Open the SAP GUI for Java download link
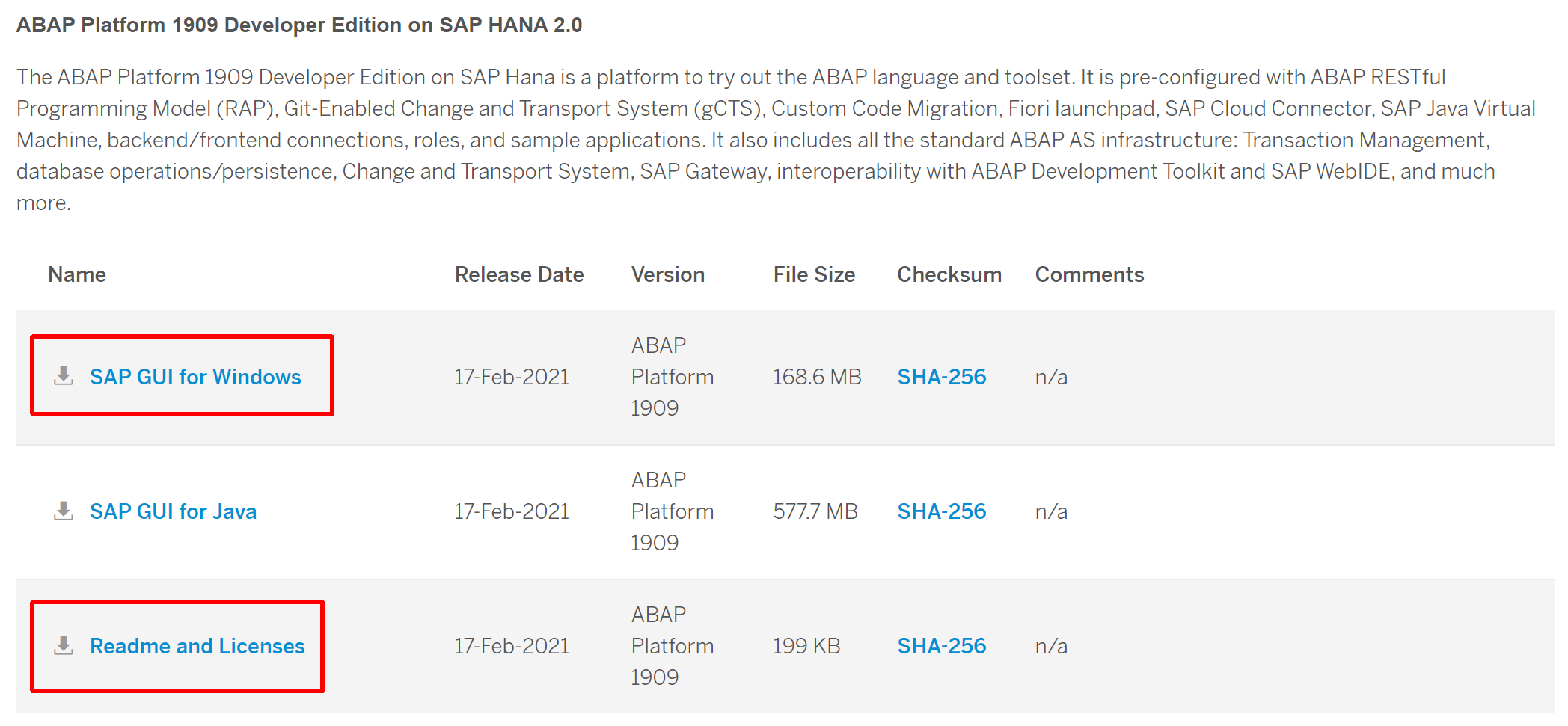The height and width of the screenshot is (726, 1568). [x=173, y=511]
